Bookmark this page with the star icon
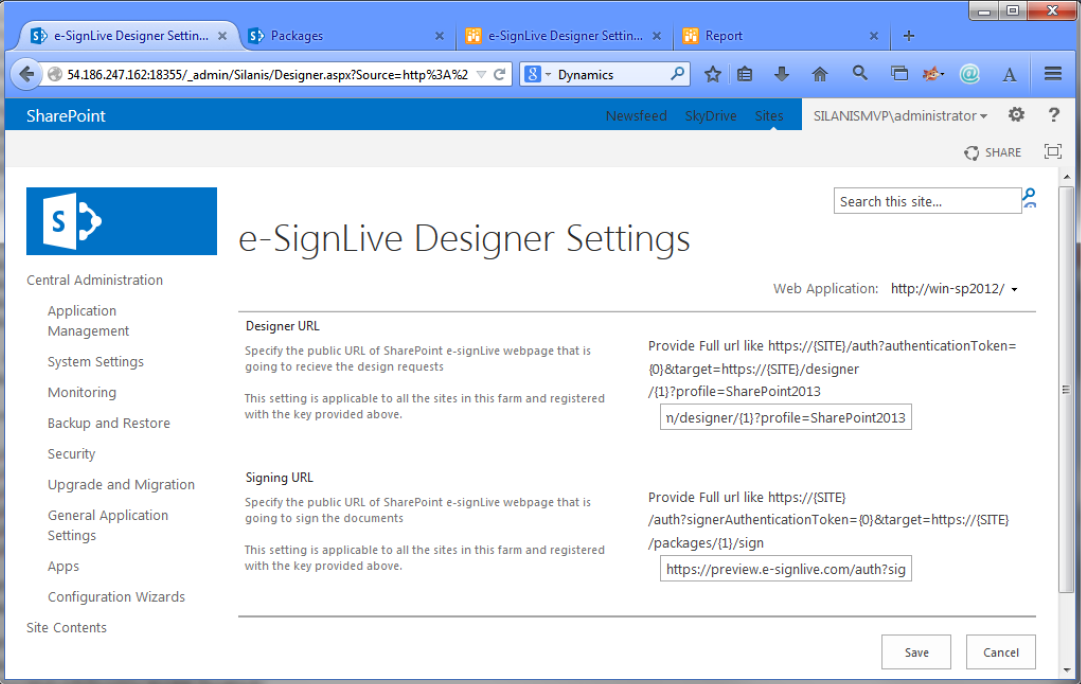 pos(712,74)
